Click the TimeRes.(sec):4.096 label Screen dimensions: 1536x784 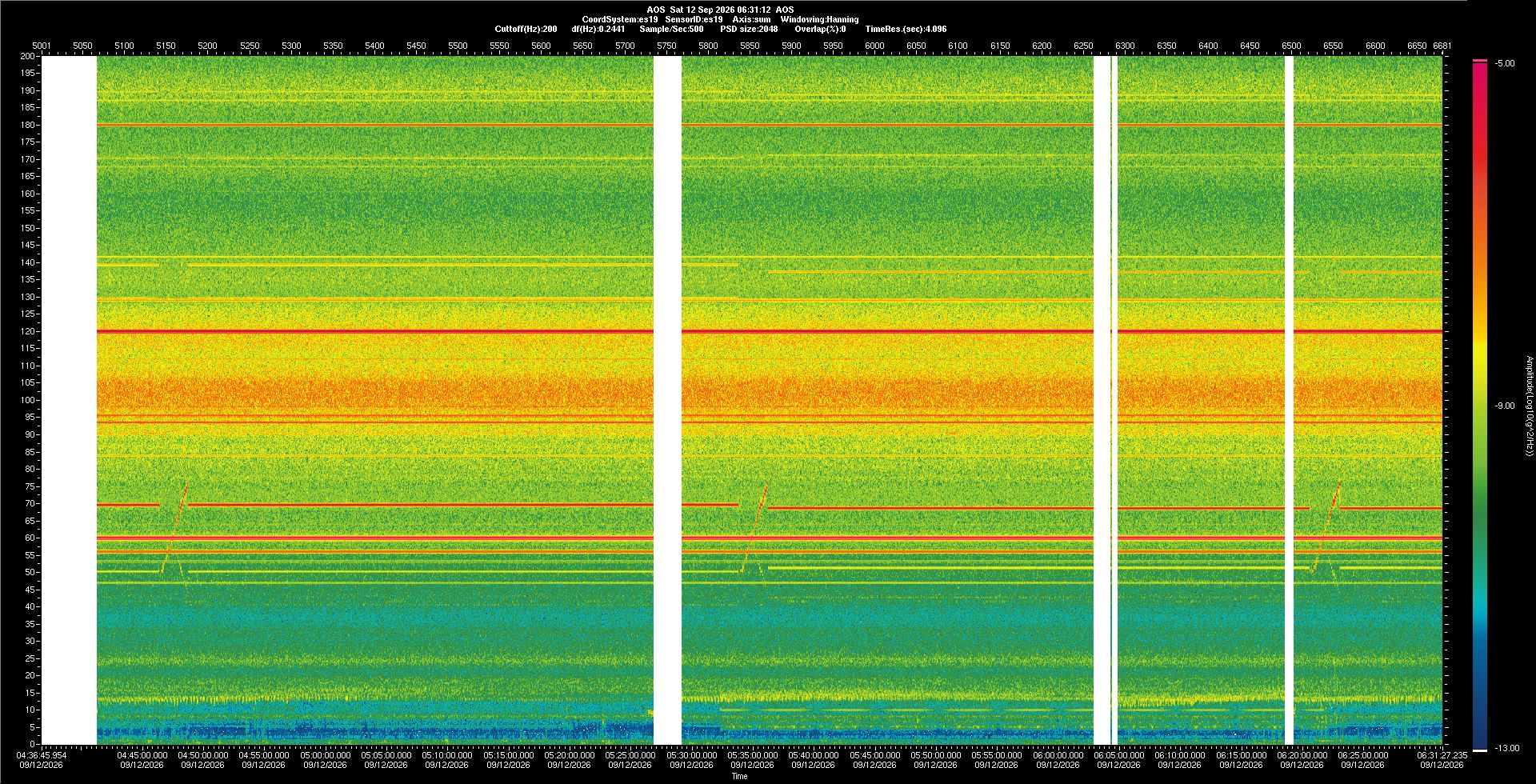pyautogui.click(x=906, y=29)
